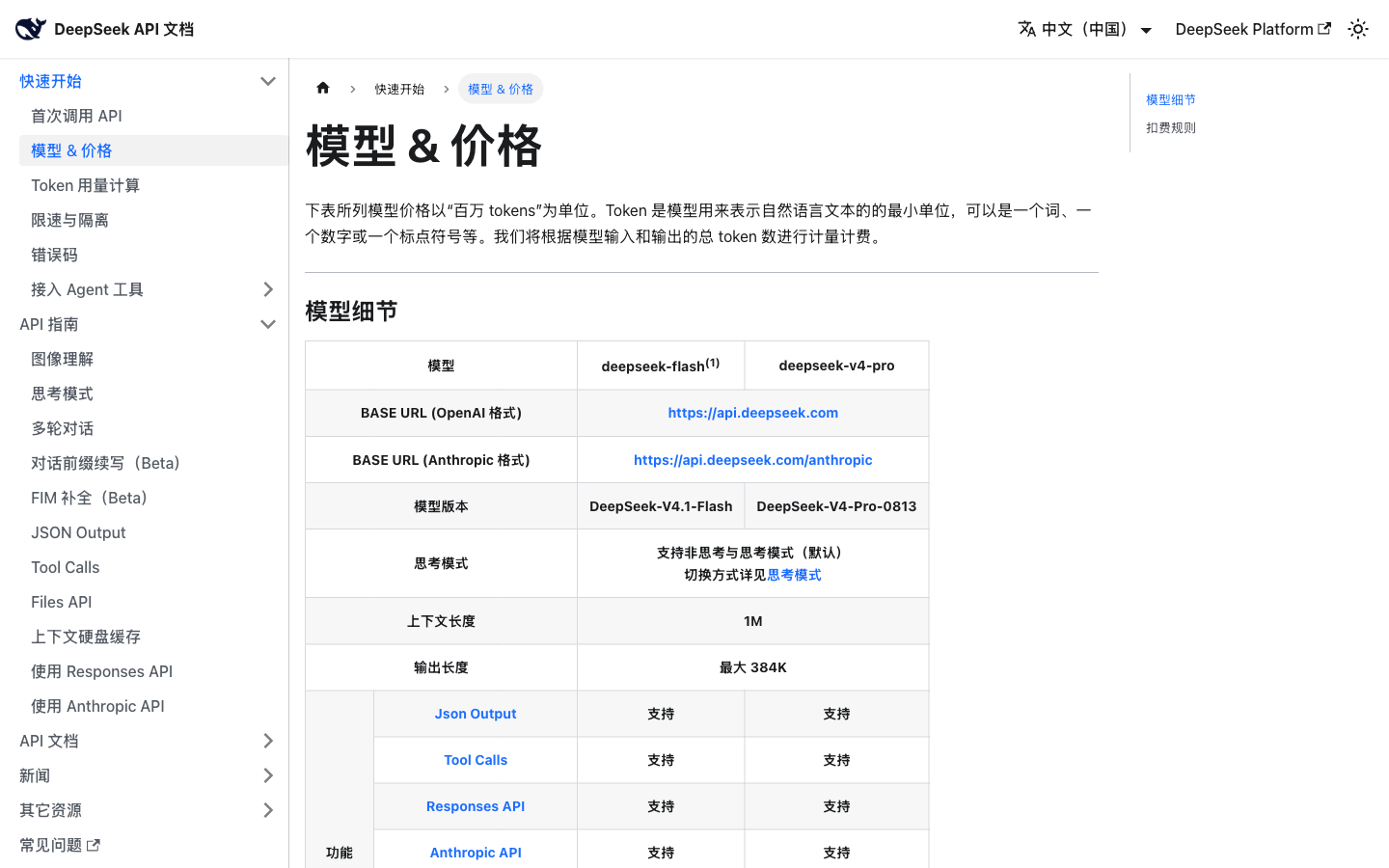Expand the API 文档 sidebar section

pyautogui.click(x=268, y=741)
